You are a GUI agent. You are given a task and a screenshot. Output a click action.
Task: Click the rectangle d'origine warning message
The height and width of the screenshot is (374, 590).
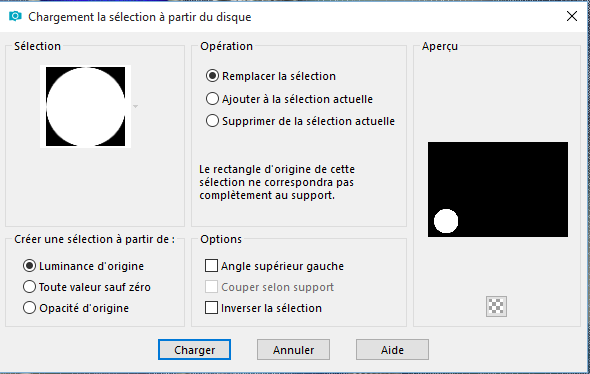(277, 182)
